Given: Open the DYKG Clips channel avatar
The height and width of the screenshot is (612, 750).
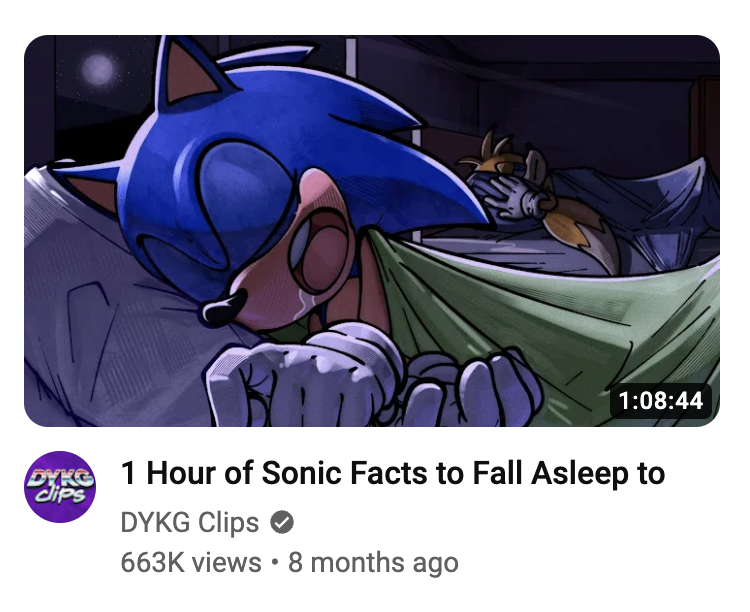Looking at the screenshot, I should pos(59,486).
